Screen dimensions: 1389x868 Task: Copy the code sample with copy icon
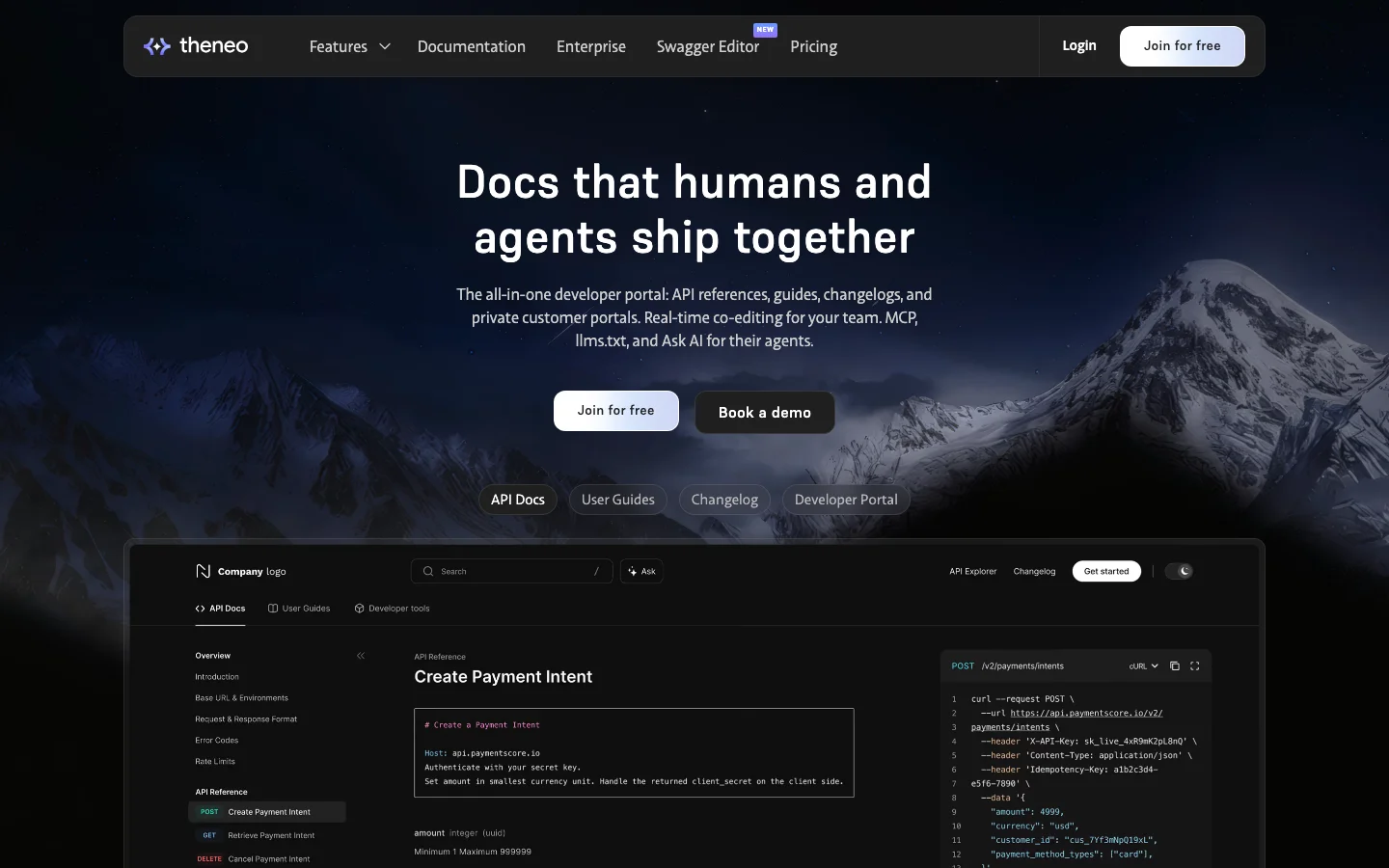point(1175,666)
